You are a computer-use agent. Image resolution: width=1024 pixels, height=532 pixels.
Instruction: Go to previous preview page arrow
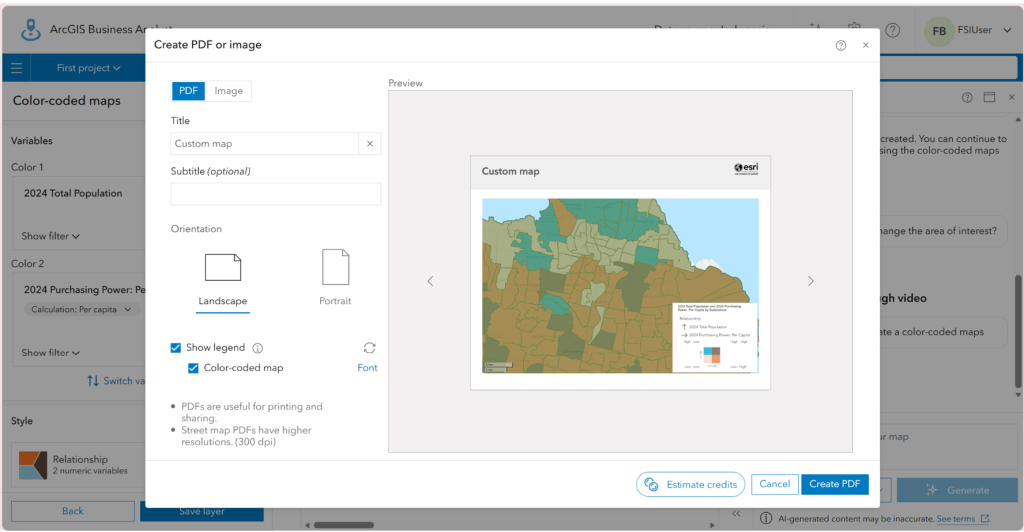pyautogui.click(x=430, y=281)
